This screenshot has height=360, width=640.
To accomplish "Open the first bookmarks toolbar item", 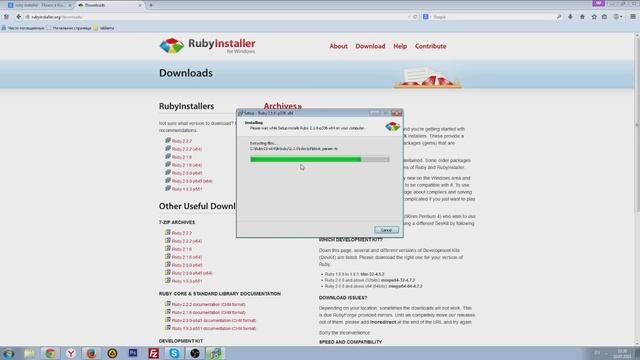I will click(x=23, y=28).
